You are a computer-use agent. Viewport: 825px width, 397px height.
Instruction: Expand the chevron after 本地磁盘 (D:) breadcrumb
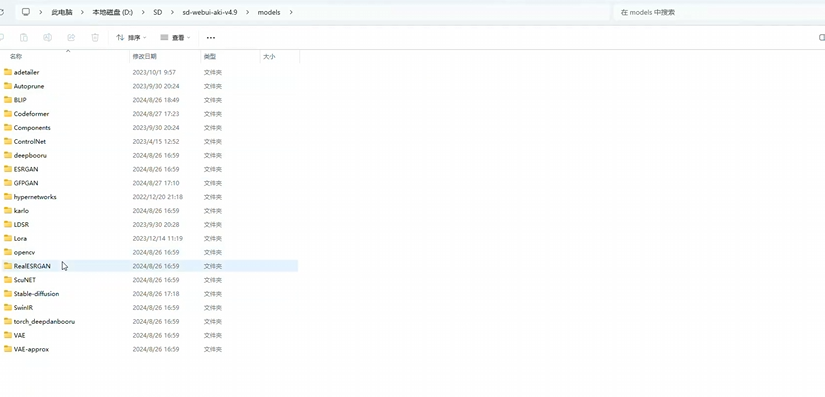tap(143, 12)
